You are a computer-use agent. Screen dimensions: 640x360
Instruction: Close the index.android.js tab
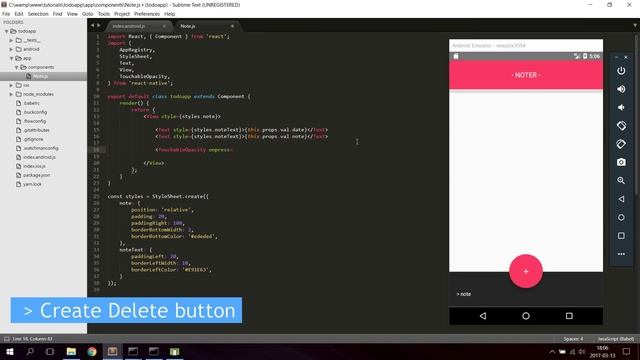(x=164, y=26)
